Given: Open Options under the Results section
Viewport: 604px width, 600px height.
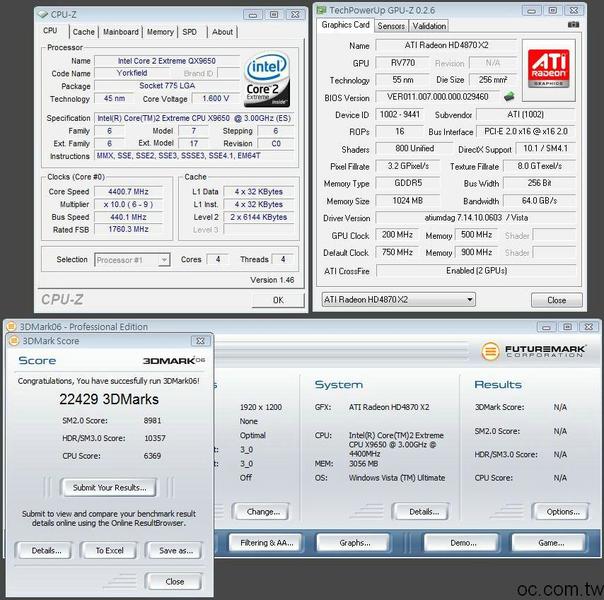Looking at the screenshot, I should click(x=562, y=512).
